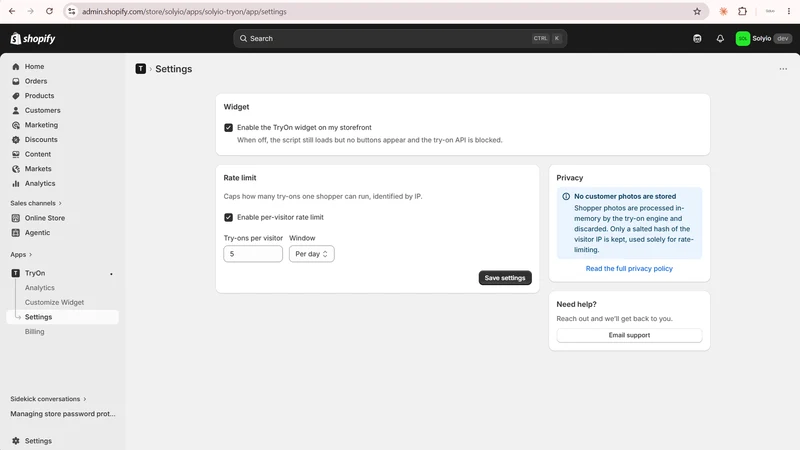Open the Solyio store account menu

[x=764, y=39]
